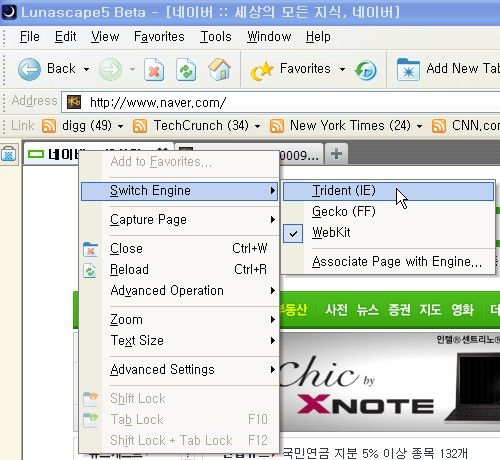500x460 pixels.
Task: Click Add New Tab folder icon
Action: coord(408,69)
